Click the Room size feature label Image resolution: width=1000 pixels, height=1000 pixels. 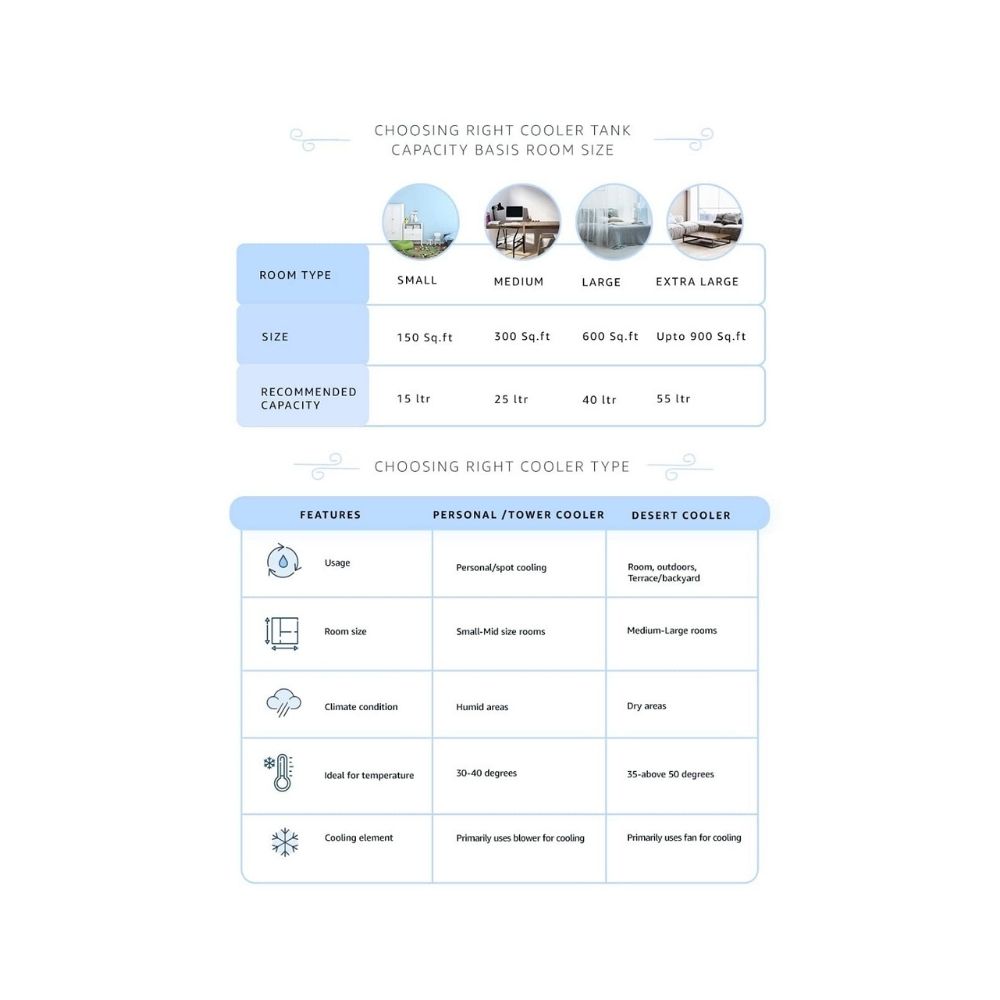pos(345,631)
